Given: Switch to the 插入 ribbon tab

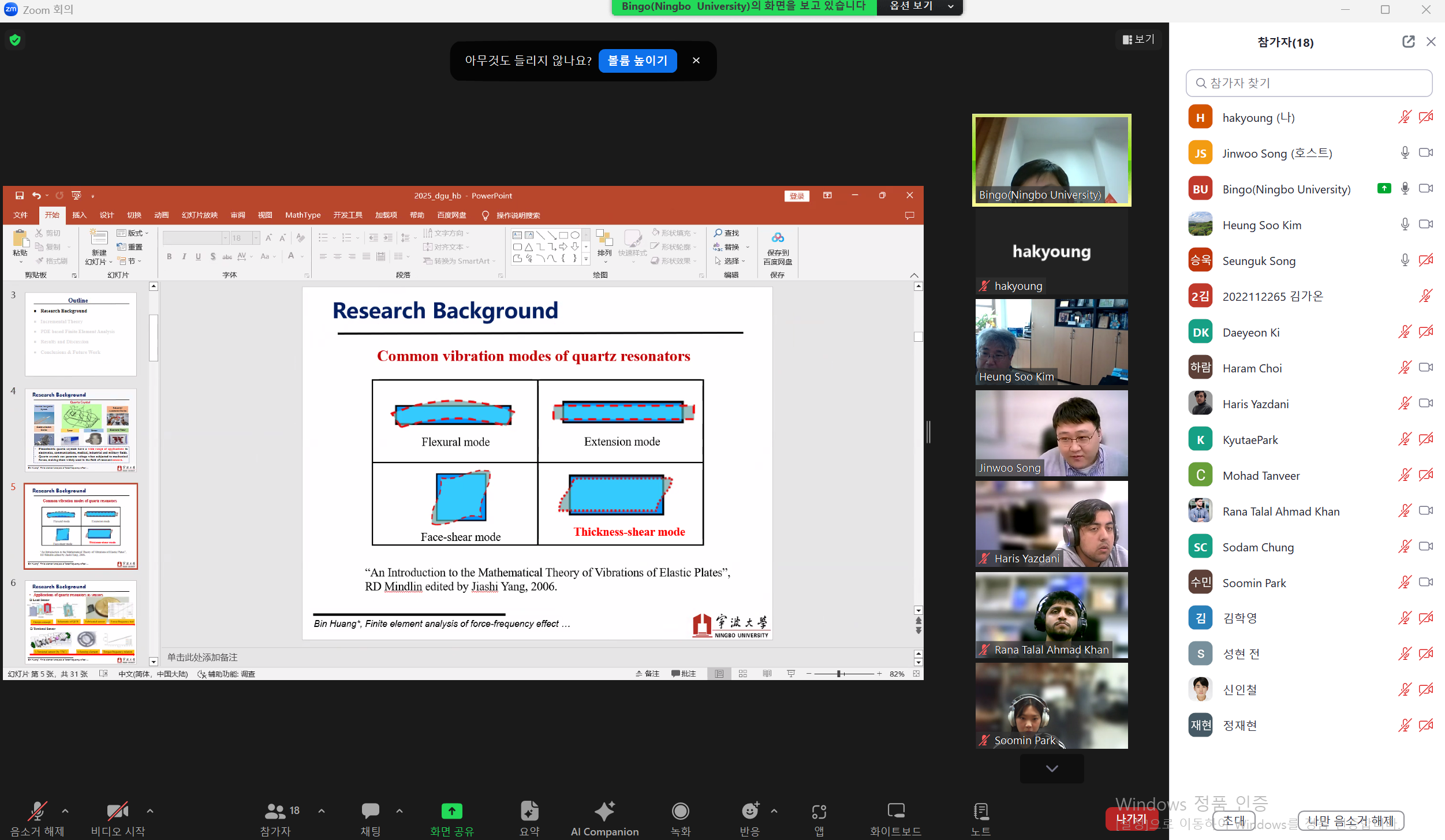Looking at the screenshot, I should pos(79,215).
